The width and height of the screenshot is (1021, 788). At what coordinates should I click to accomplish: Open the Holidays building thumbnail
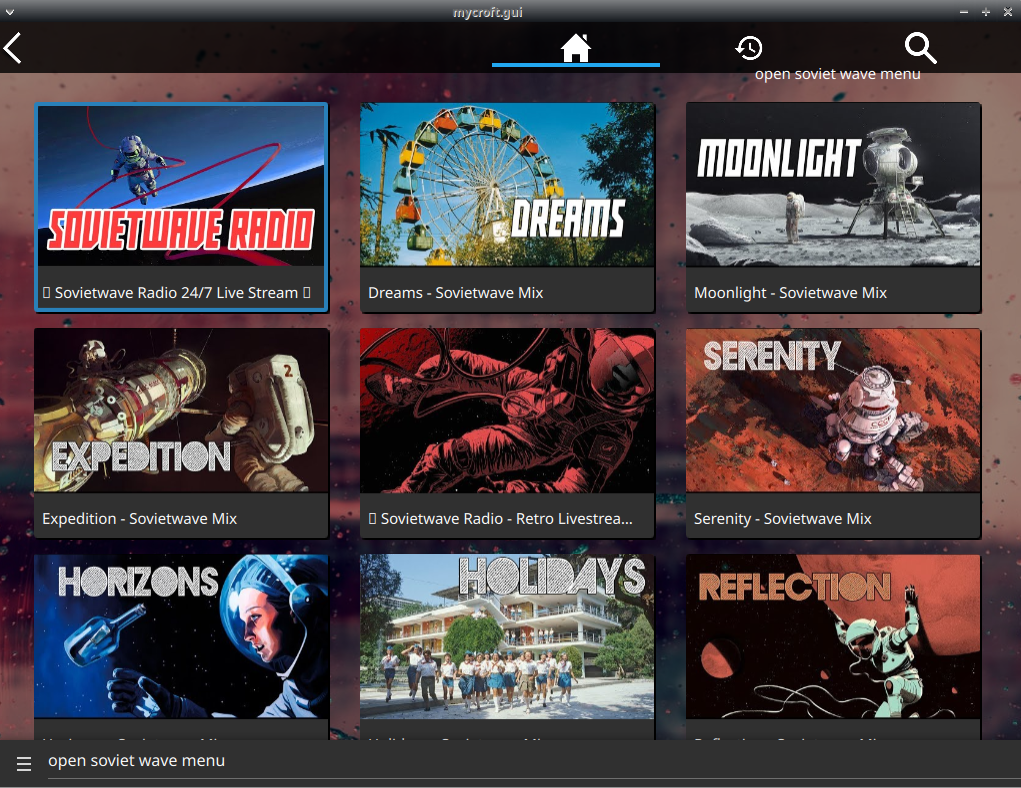point(507,636)
